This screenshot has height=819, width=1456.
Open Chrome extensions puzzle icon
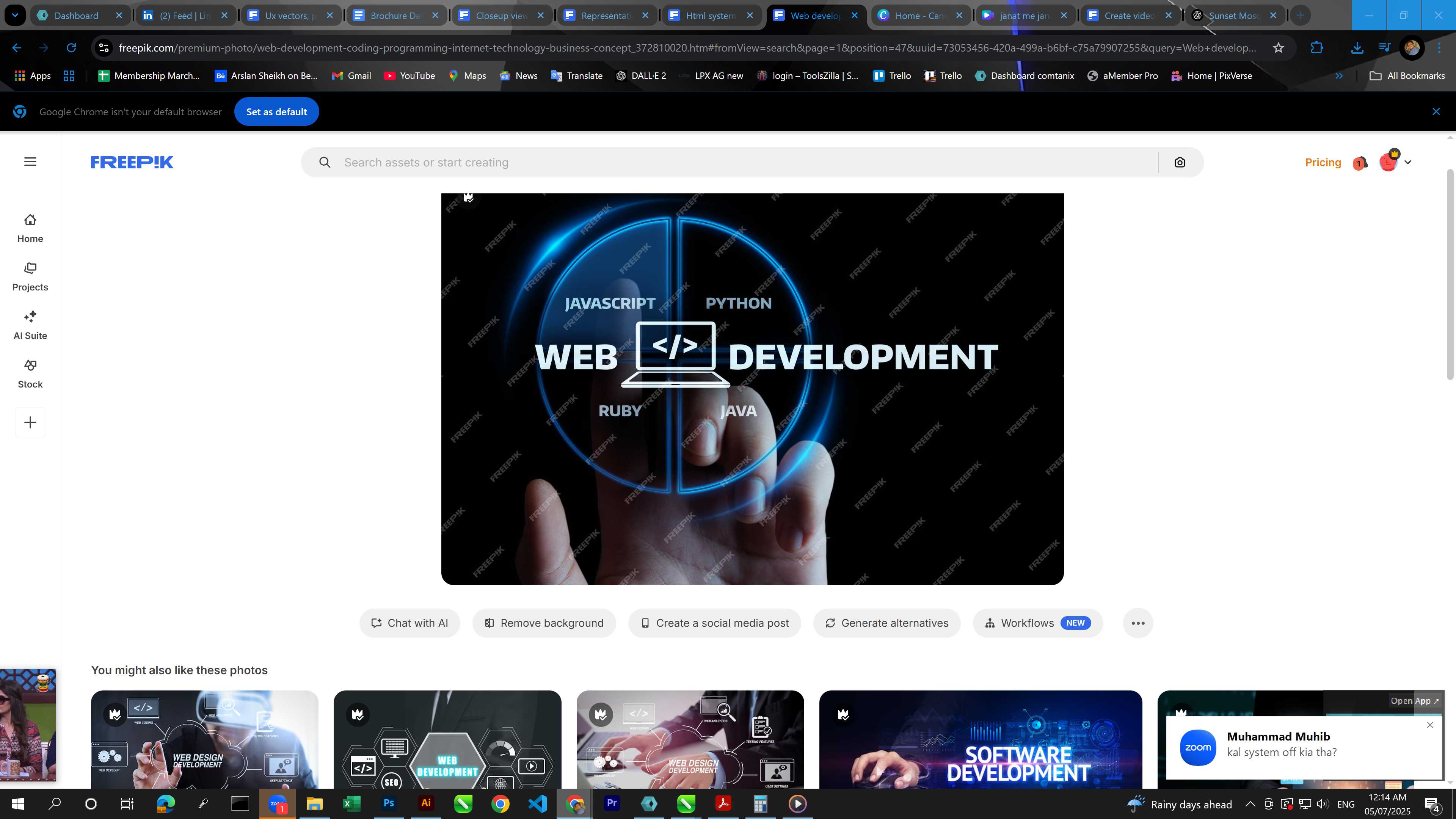click(1317, 48)
